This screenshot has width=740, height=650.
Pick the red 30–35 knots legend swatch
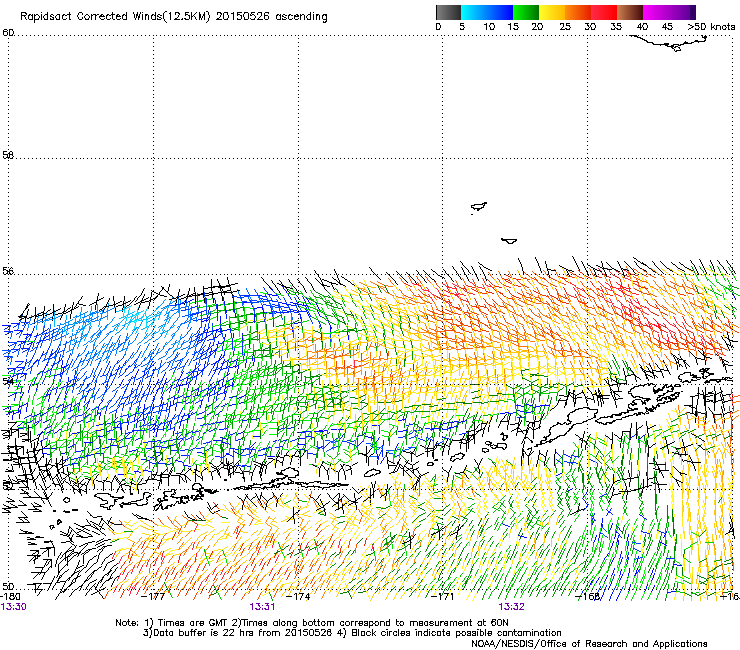coord(604,12)
